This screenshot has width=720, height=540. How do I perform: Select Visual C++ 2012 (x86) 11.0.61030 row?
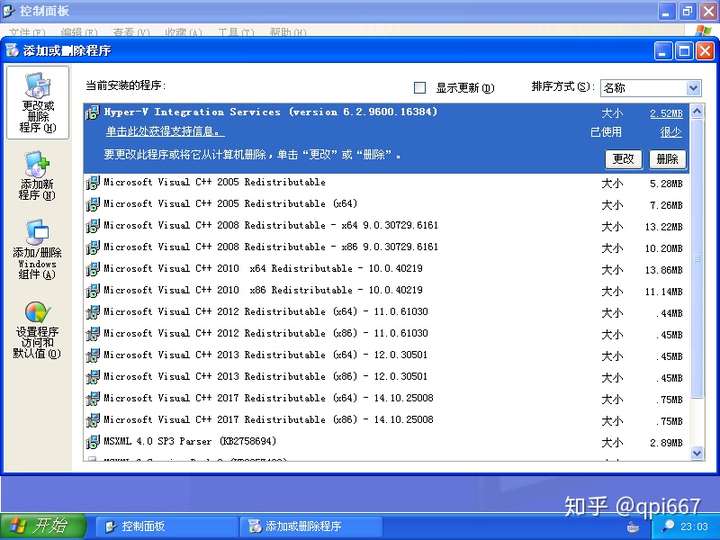click(x=386, y=333)
